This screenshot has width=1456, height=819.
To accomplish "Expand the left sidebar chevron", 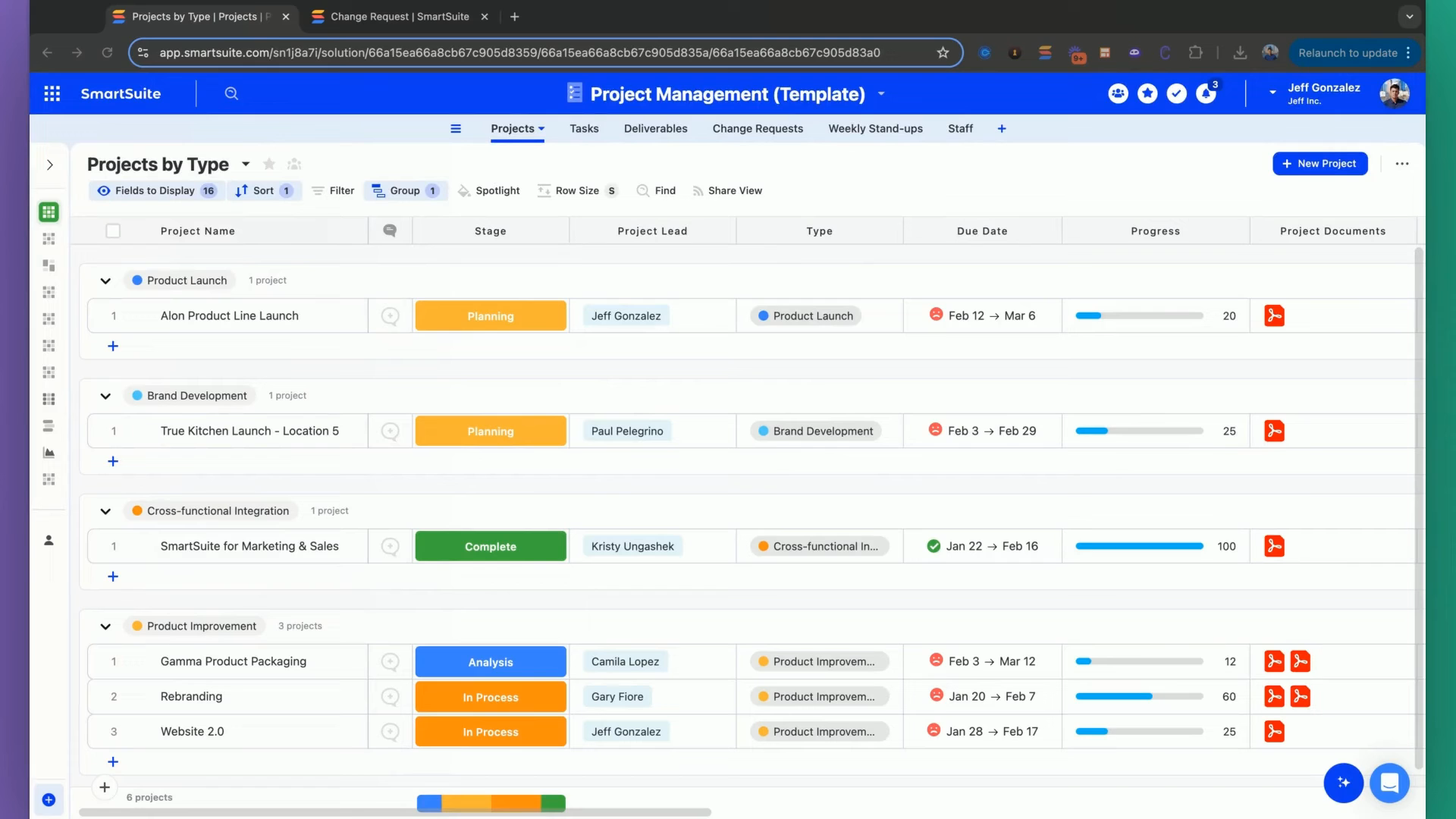I will pyautogui.click(x=50, y=165).
